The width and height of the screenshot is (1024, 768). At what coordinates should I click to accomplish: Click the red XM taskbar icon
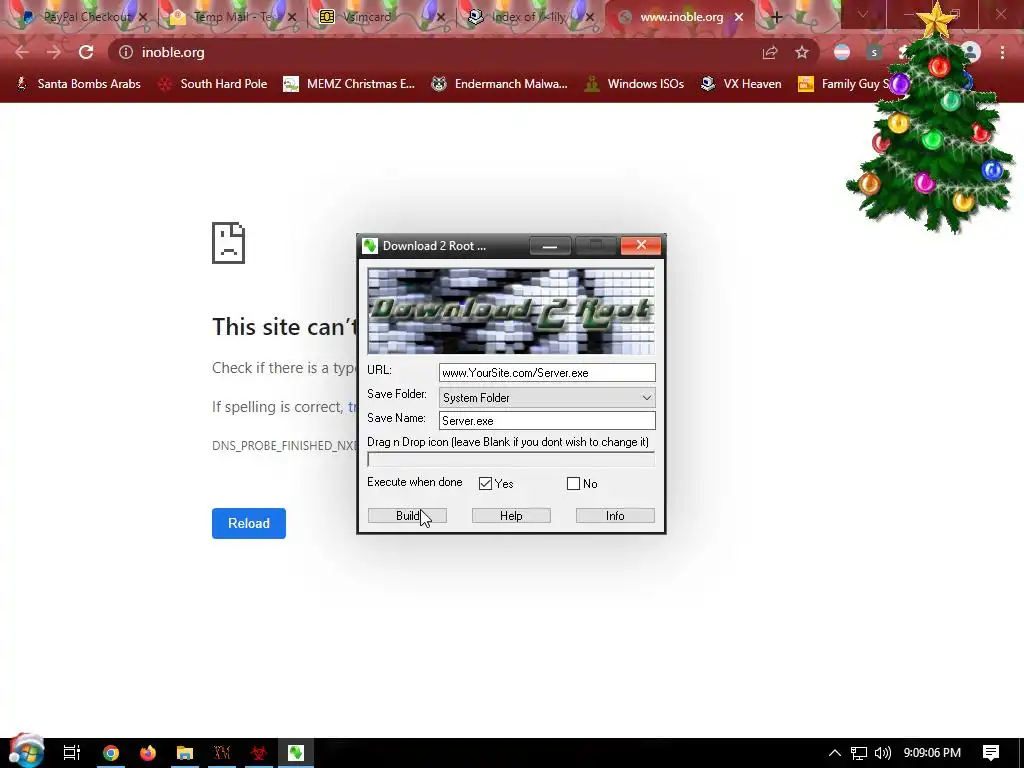click(222, 753)
